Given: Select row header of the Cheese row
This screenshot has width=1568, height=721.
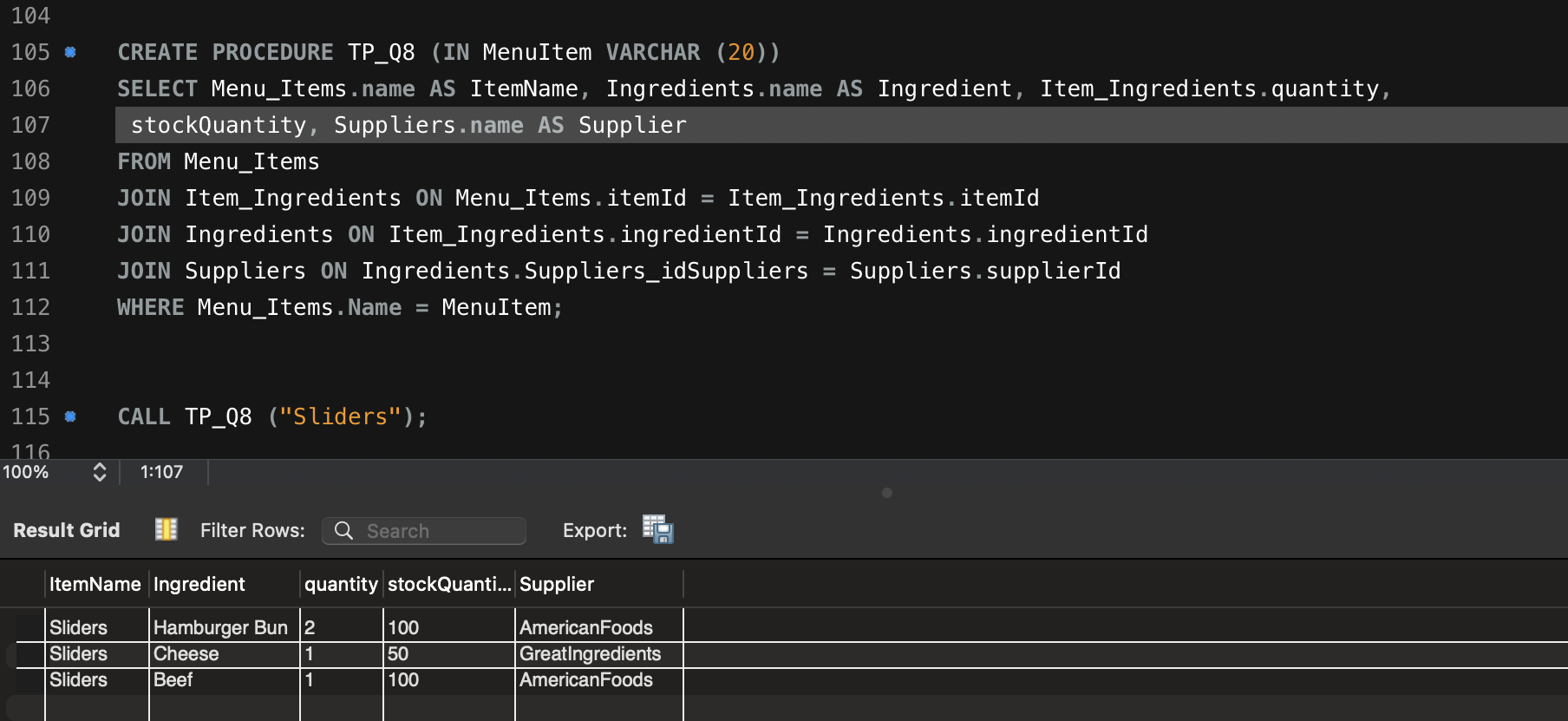Looking at the screenshot, I should (x=30, y=654).
